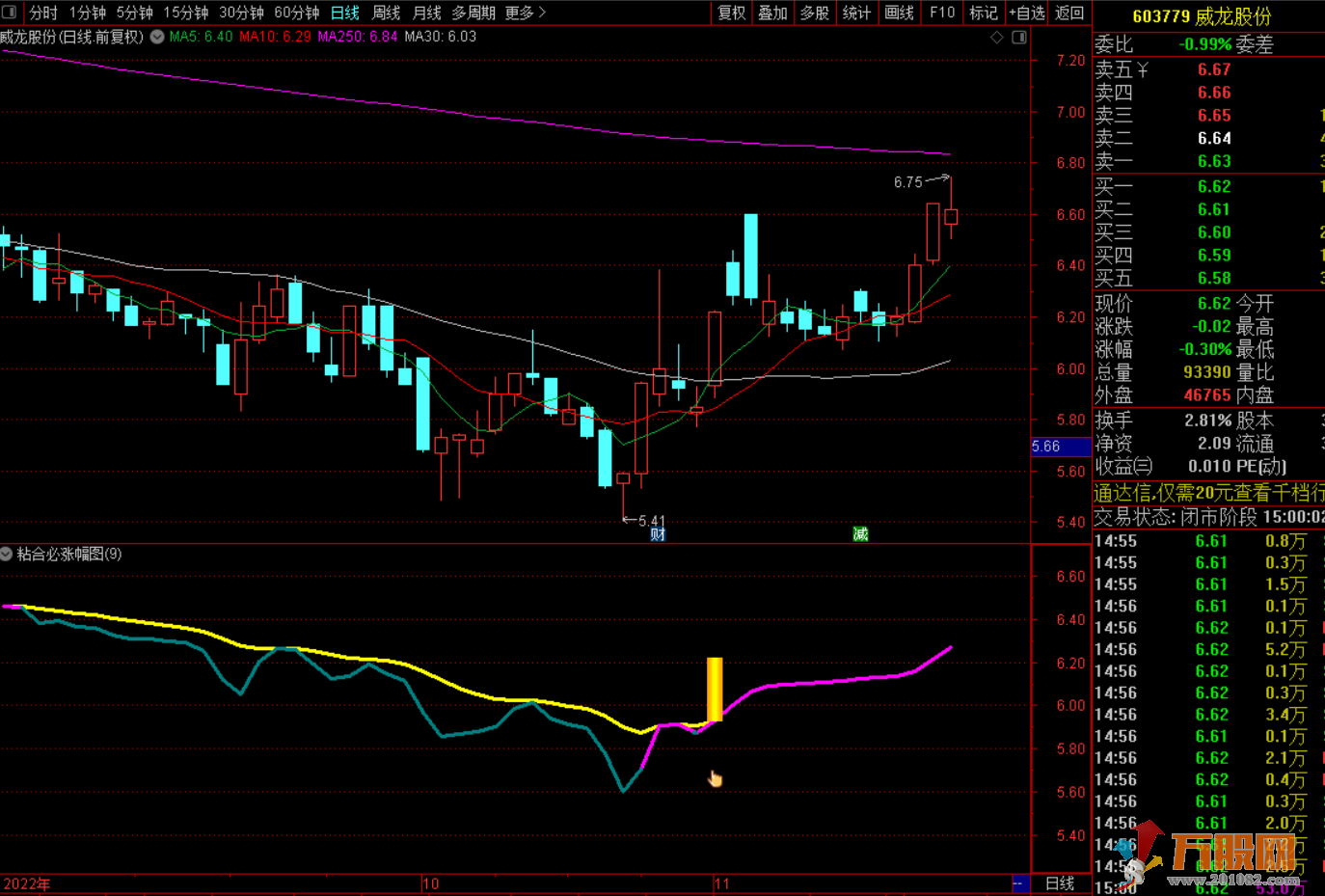Select the 15分钟 period tab

[x=186, y=13]
